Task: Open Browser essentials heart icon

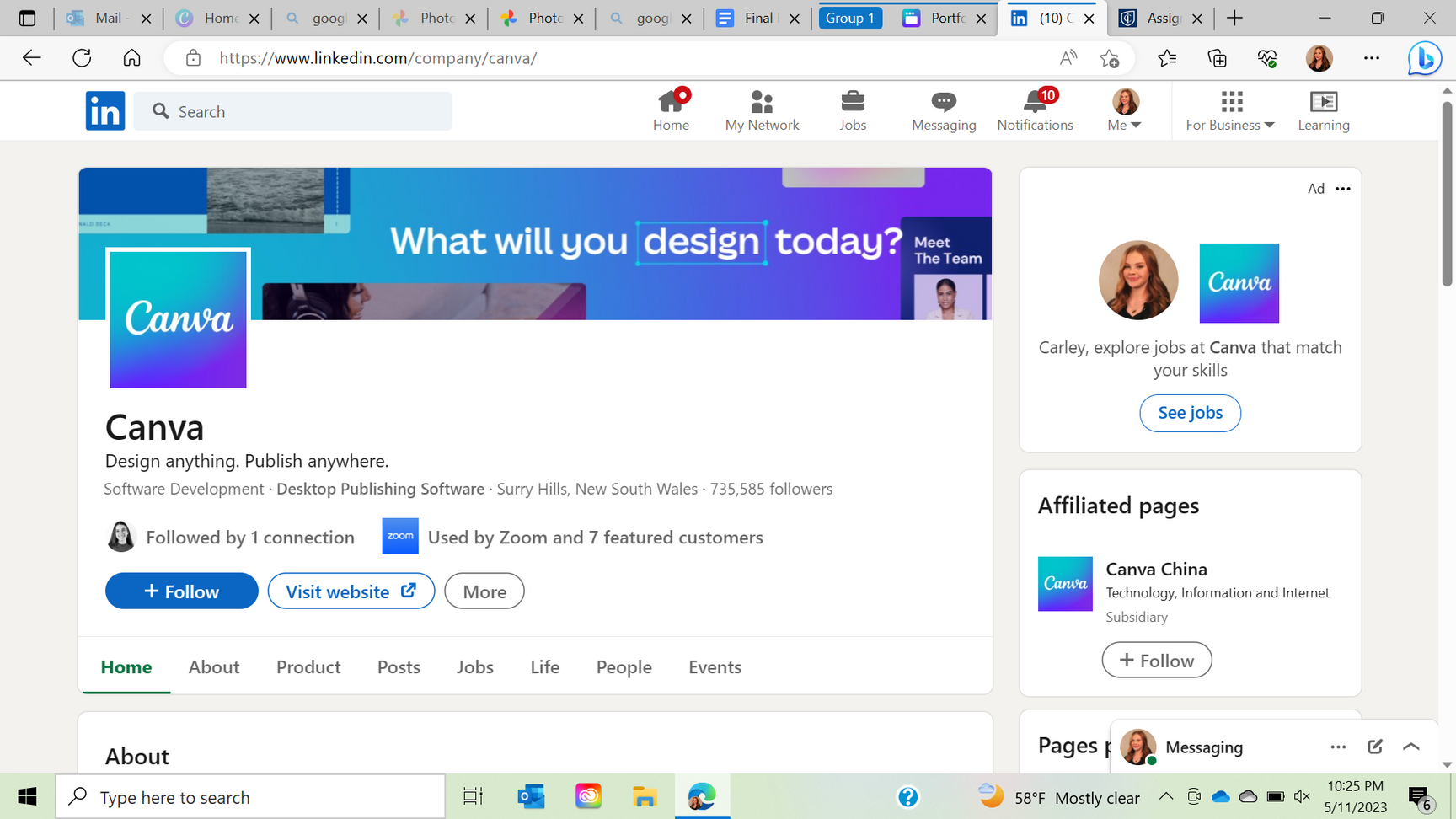Action: click(1267, 58)
